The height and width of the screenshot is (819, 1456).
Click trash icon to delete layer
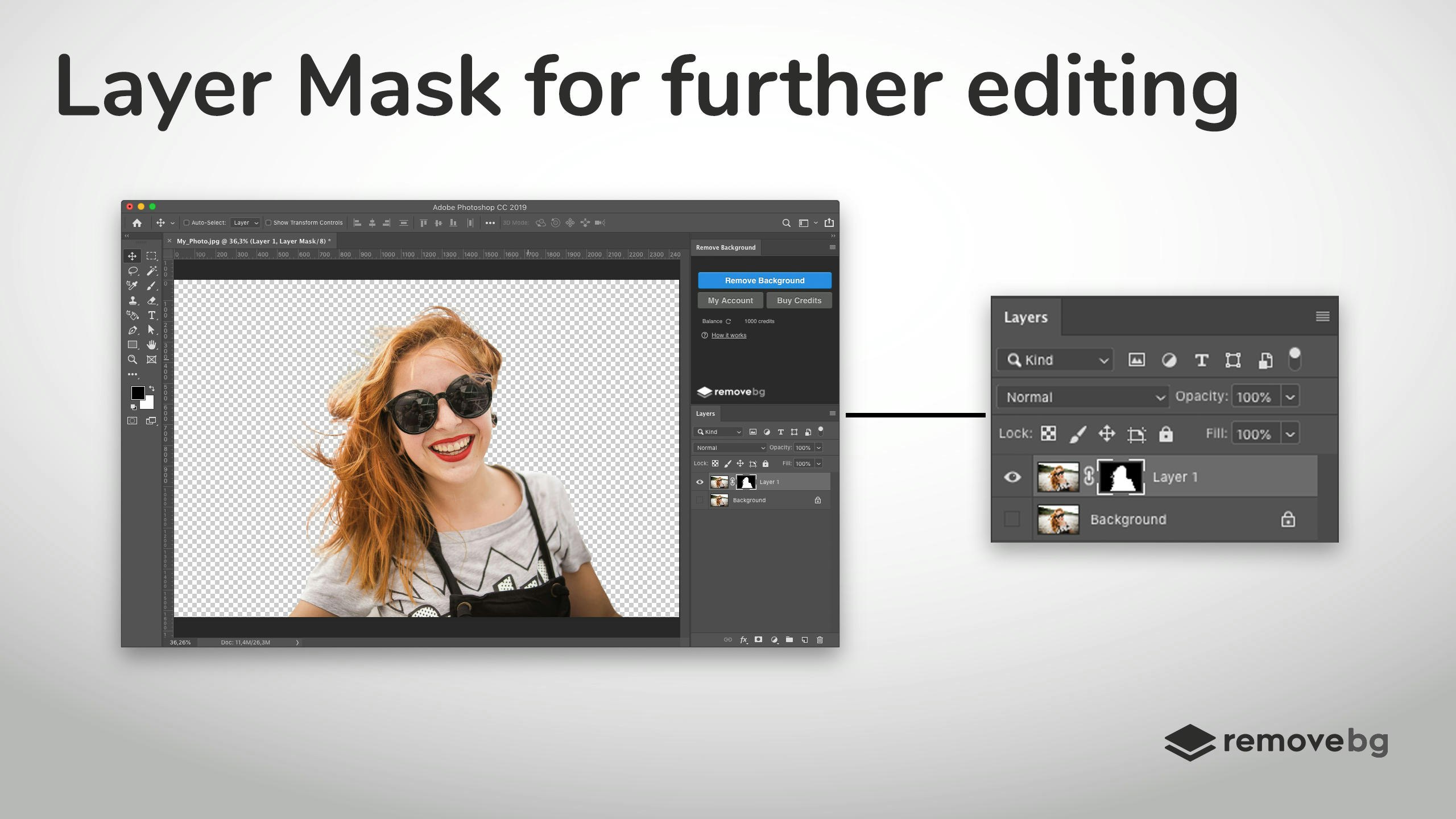820,640
